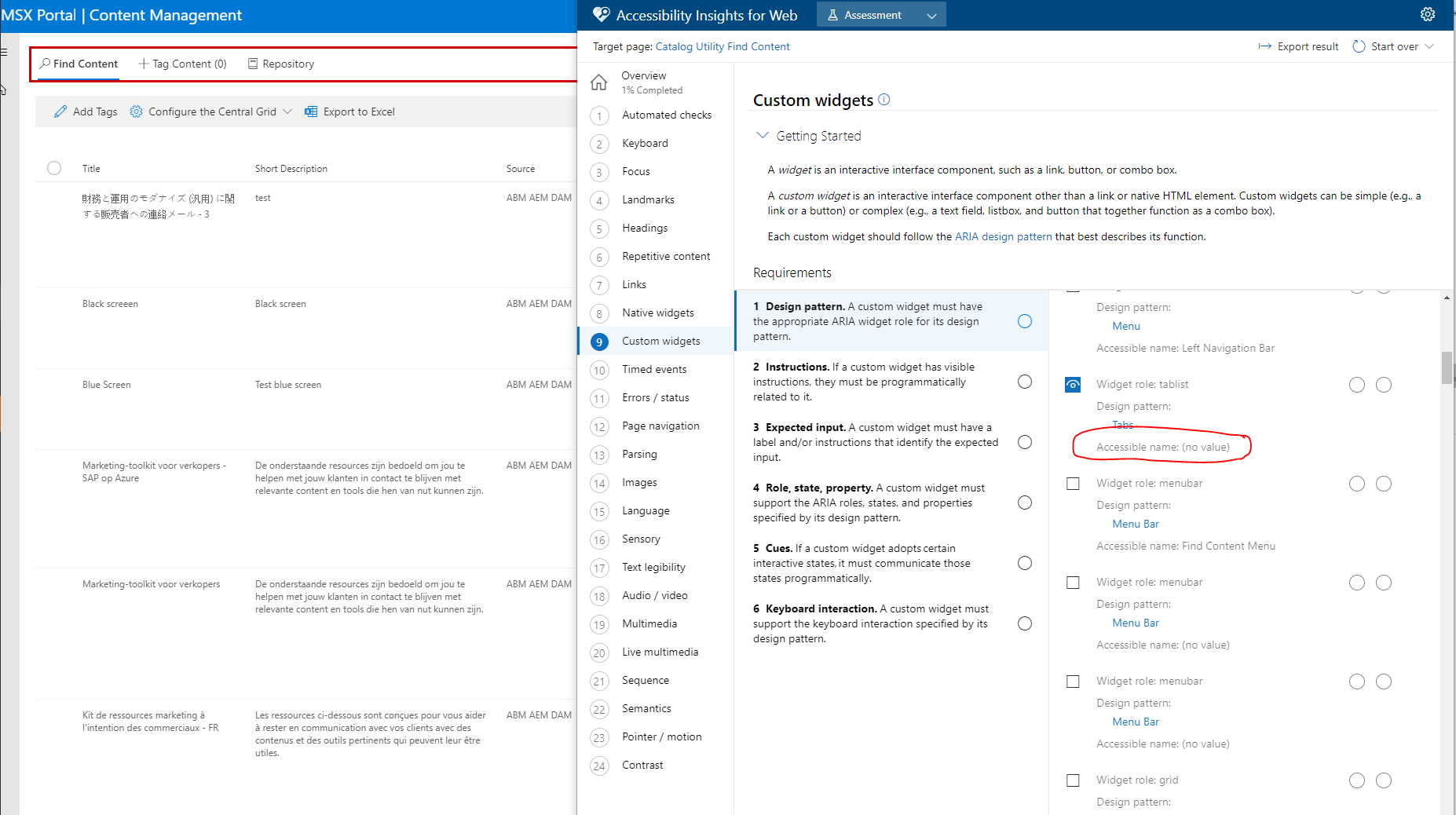Select the Black screeen title row
Viewport: 1456px width, 815px height.
[x=110, y=304]
